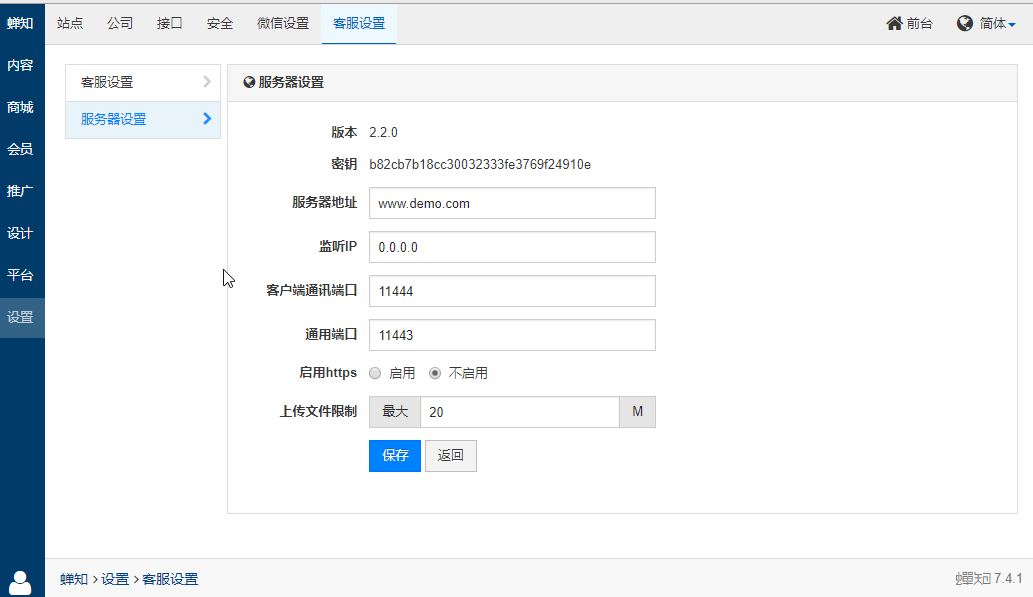Click the 通用端口 input field

pos(512,335)
